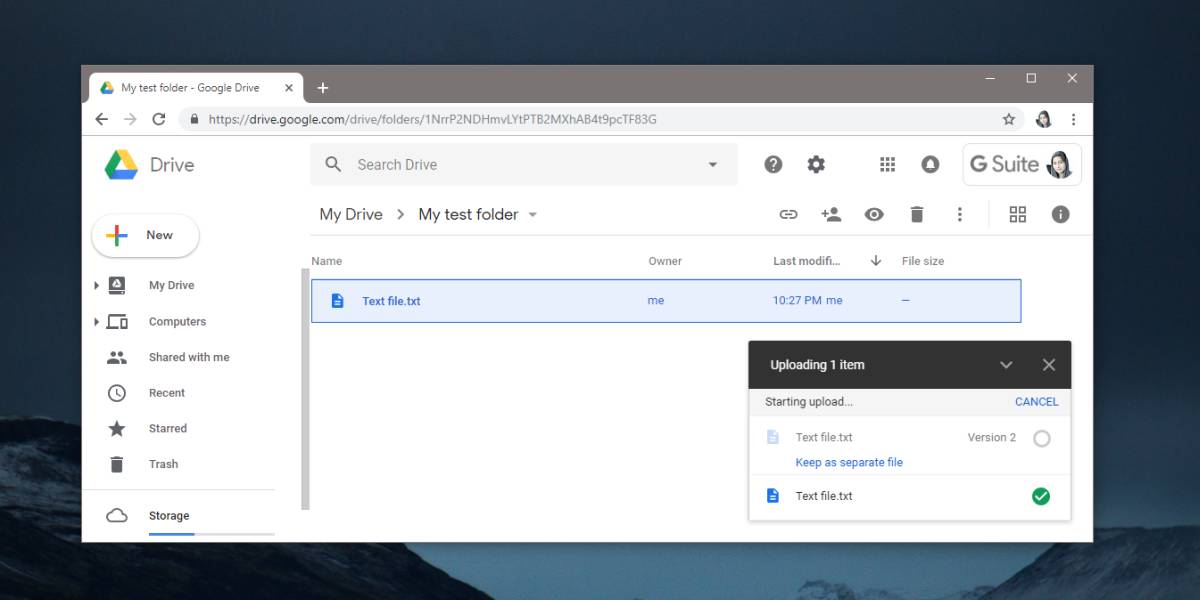Remove selected file with trash icon

point(917,214)
